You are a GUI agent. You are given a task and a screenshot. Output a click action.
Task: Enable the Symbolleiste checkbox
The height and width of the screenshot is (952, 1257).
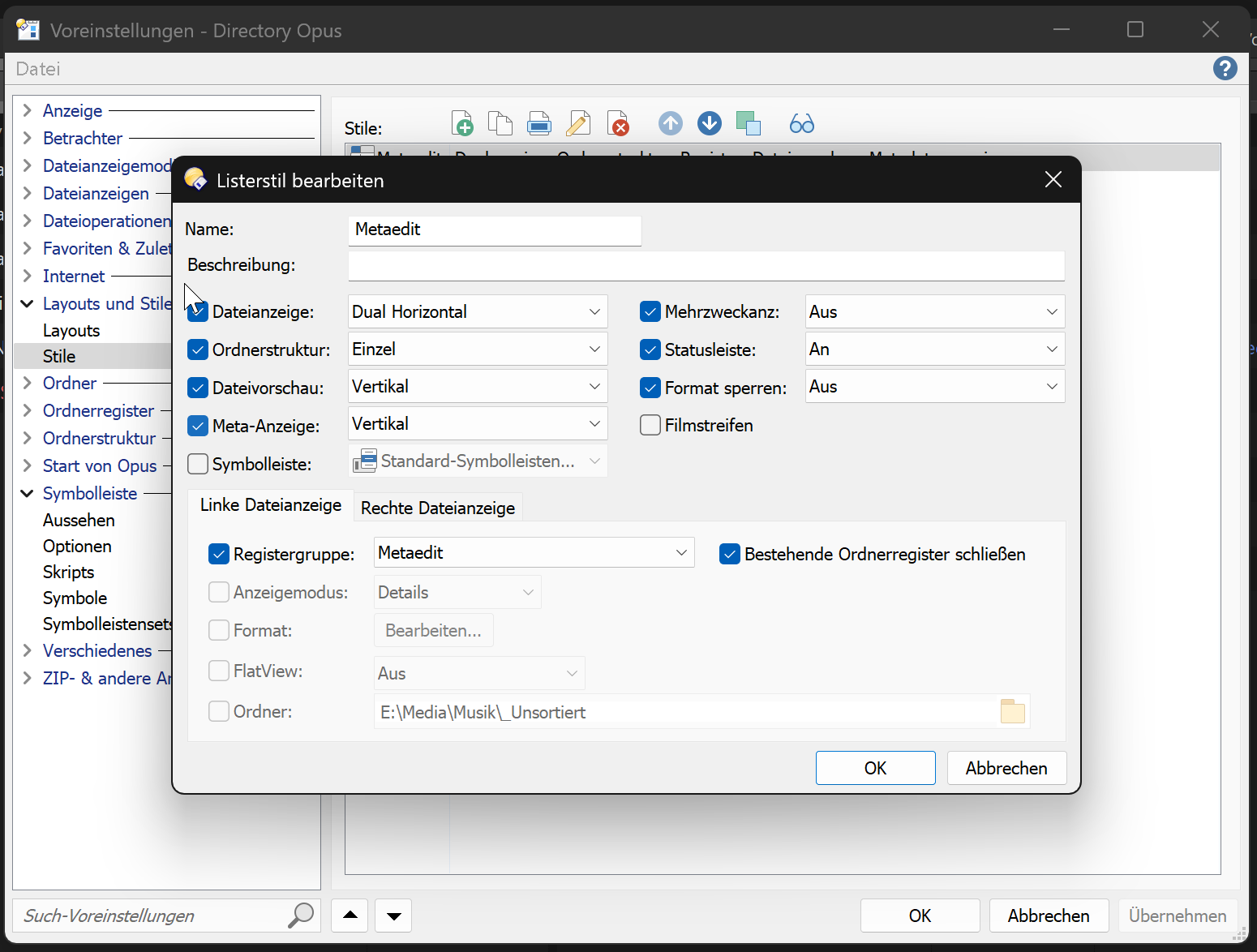point(198,464)
